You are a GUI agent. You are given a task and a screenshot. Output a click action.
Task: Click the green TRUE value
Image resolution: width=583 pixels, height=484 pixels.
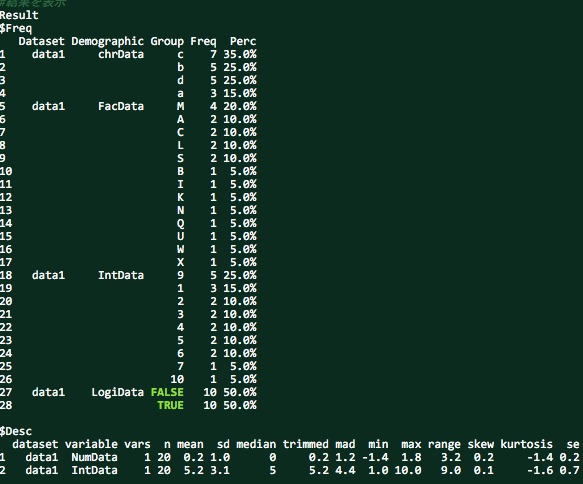point(170,405)
